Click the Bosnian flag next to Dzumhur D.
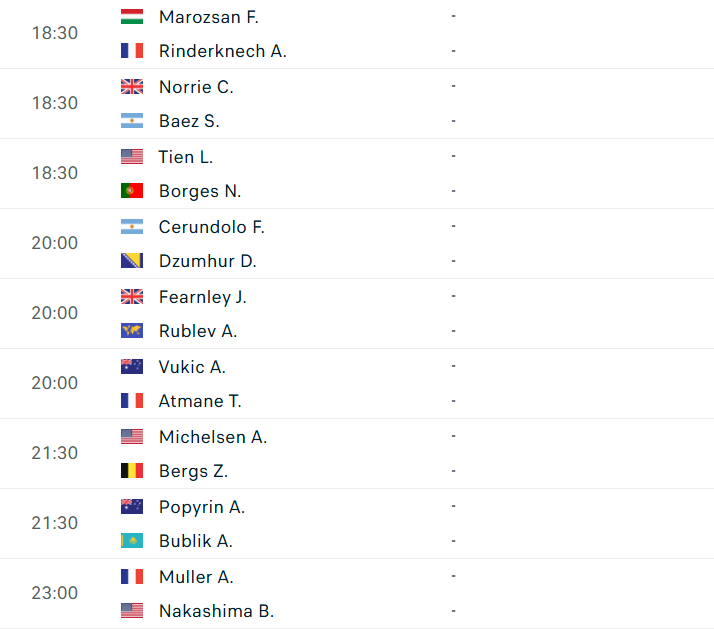The image size is (714, 629). point(132,261)
